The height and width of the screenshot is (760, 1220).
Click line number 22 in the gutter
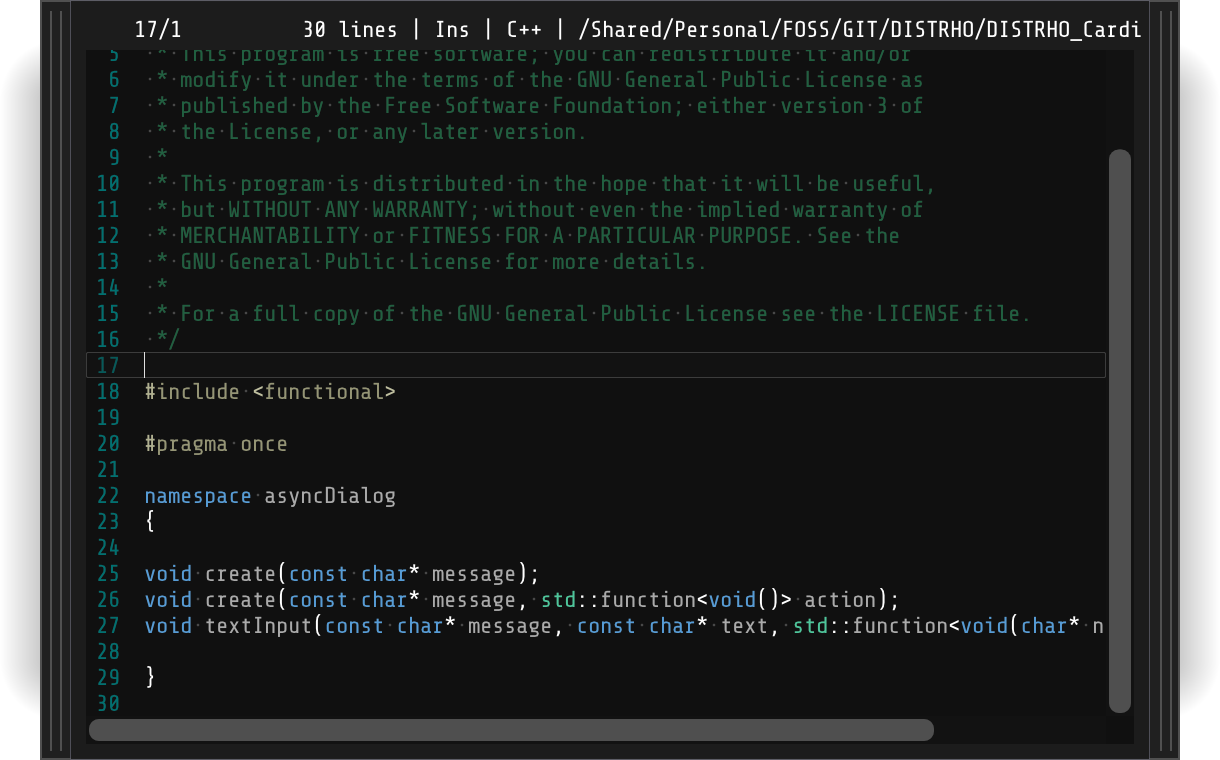(x=108, y=496)
